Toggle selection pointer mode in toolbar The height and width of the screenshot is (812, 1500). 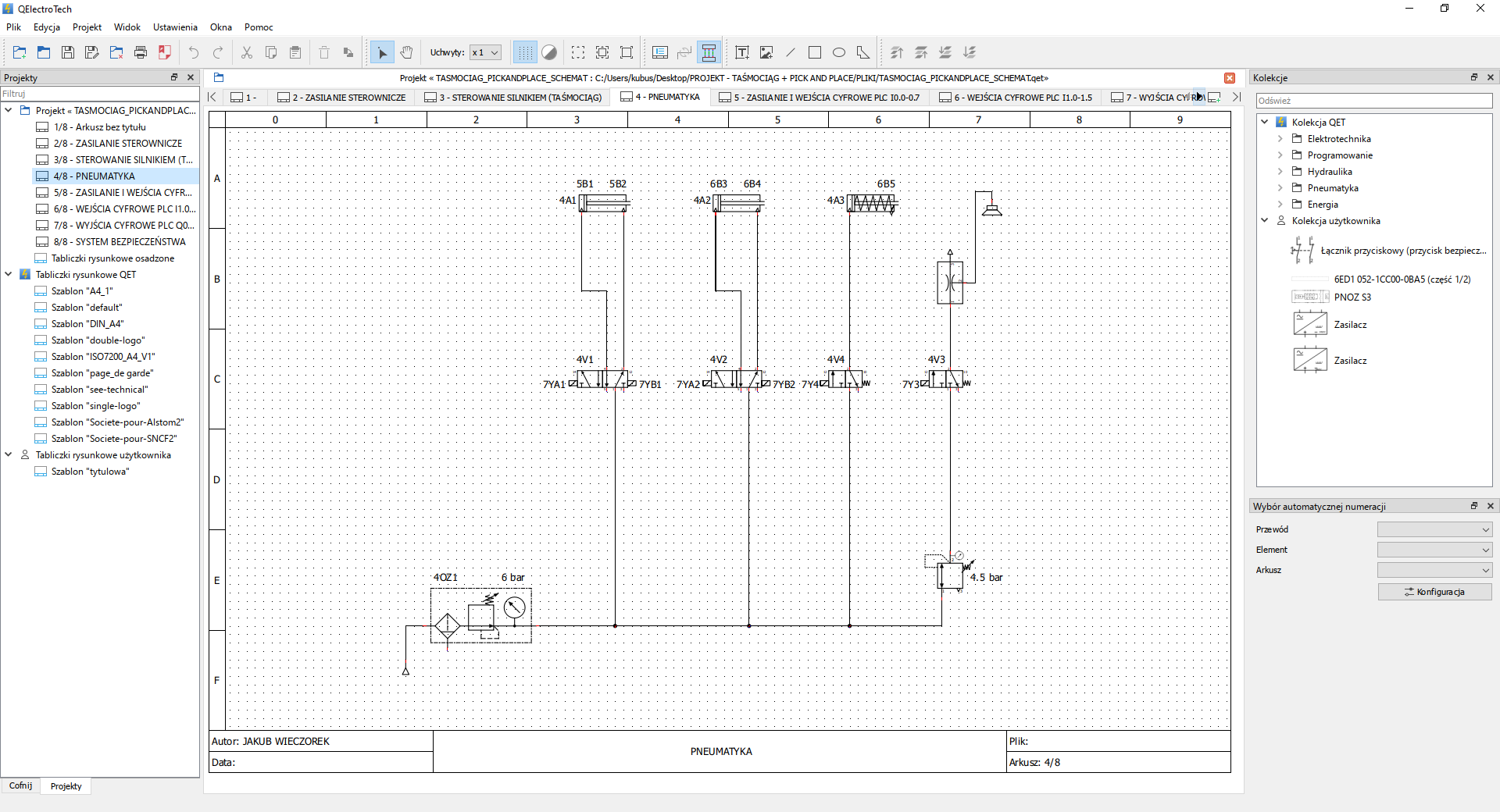(382, 52)
